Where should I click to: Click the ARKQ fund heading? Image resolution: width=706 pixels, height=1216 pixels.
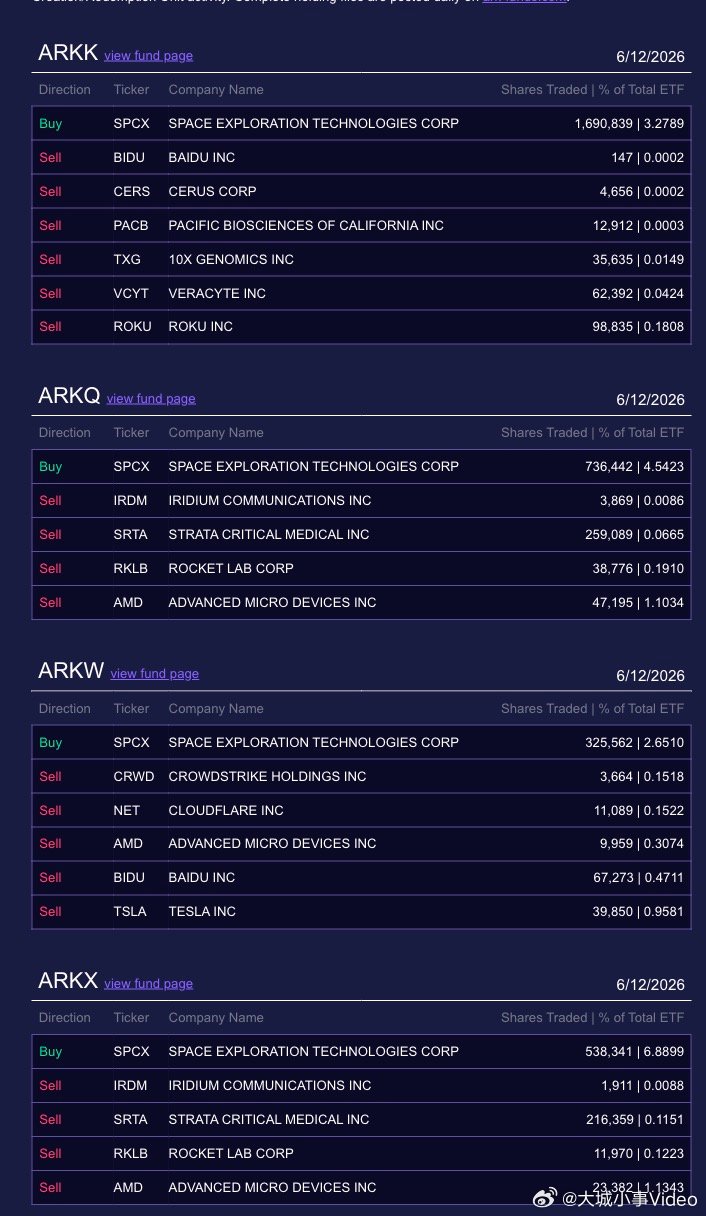[69, 396]
